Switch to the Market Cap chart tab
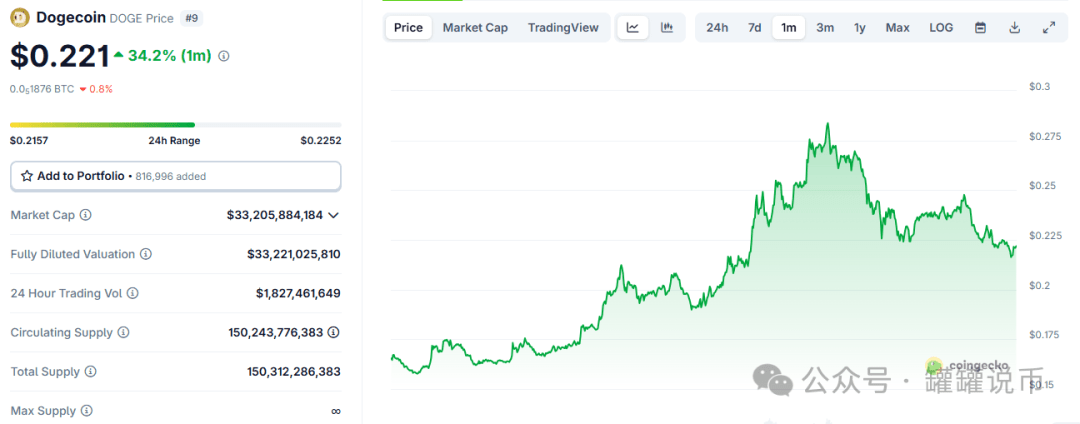 pos(475,28)
